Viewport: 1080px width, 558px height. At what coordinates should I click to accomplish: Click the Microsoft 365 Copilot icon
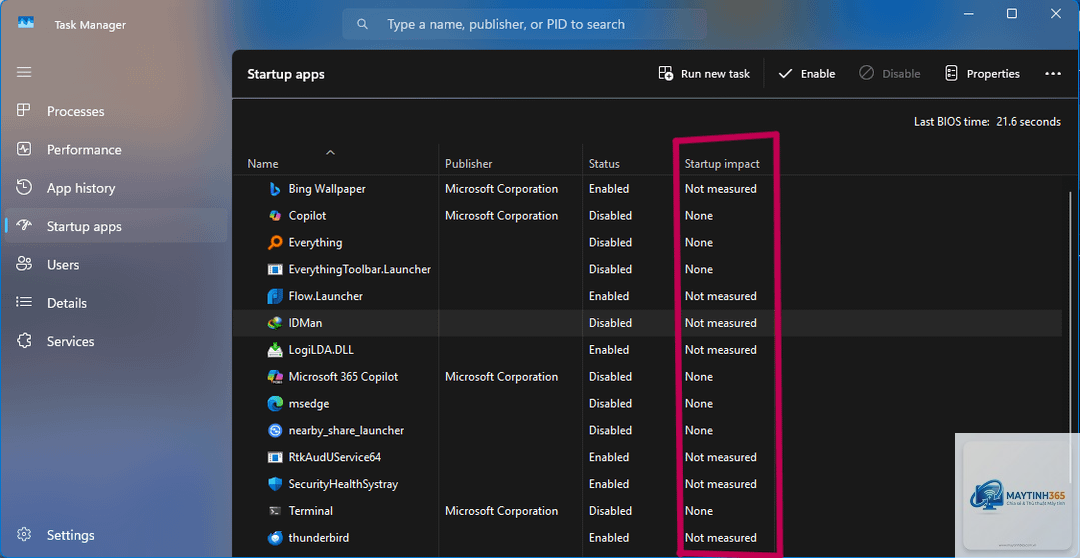[x=275, y=377]
